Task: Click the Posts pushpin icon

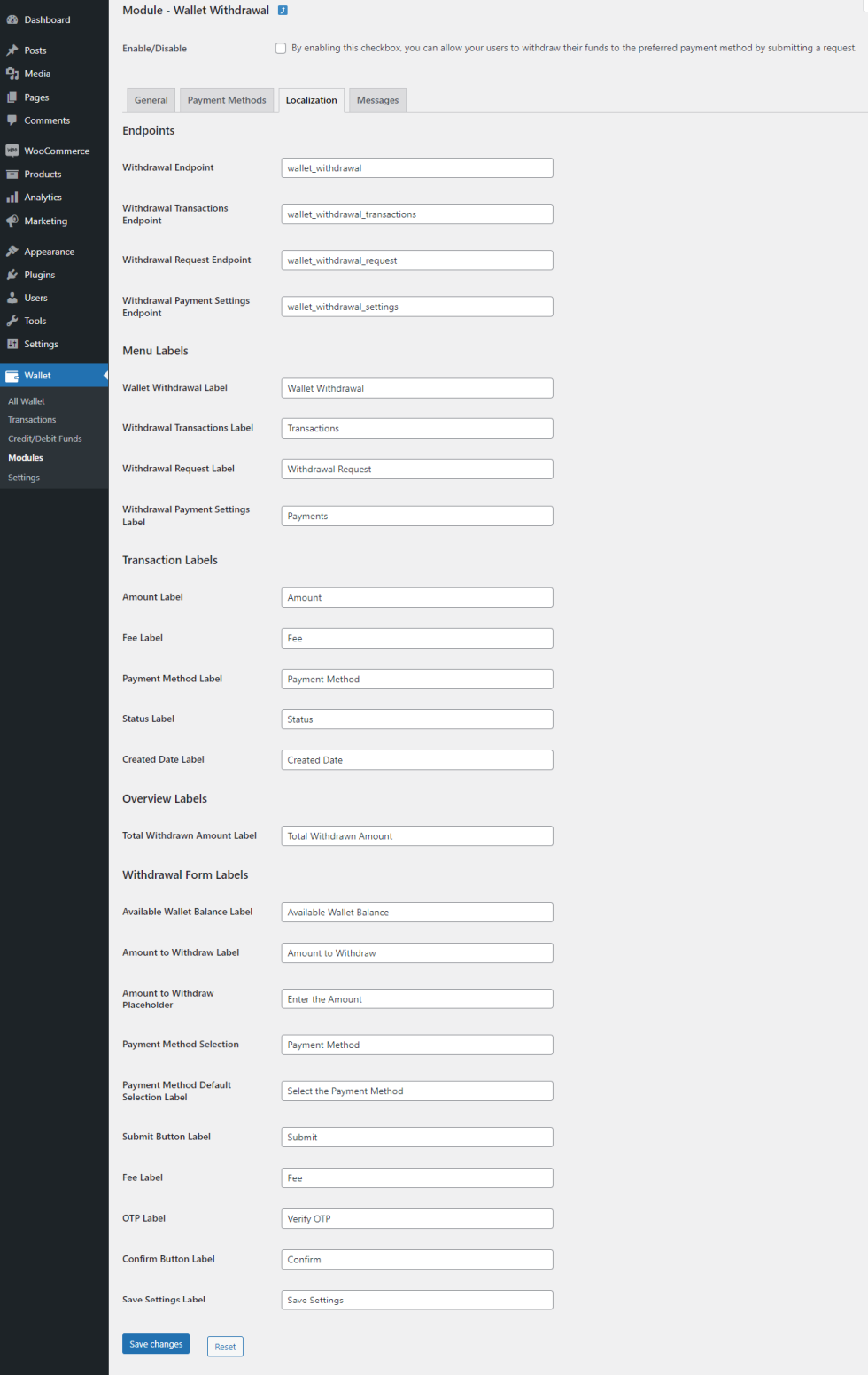Action: 12,50
